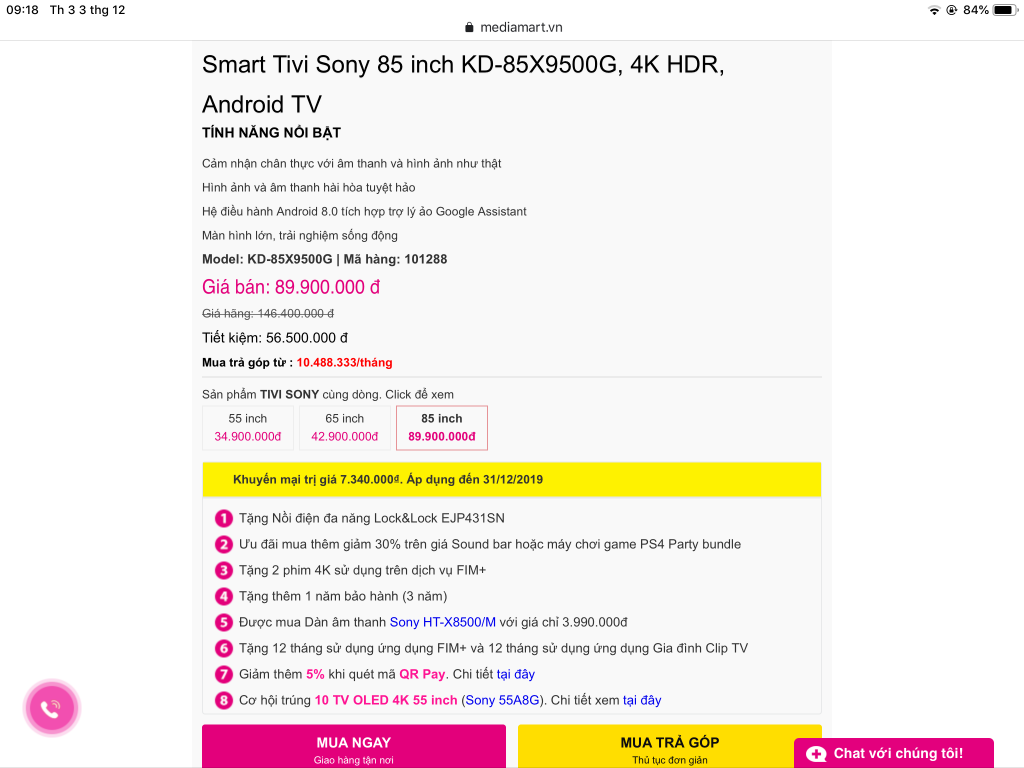
Task: Tap the Wi-Fi status icon
Action: click(x=934, y=10)
